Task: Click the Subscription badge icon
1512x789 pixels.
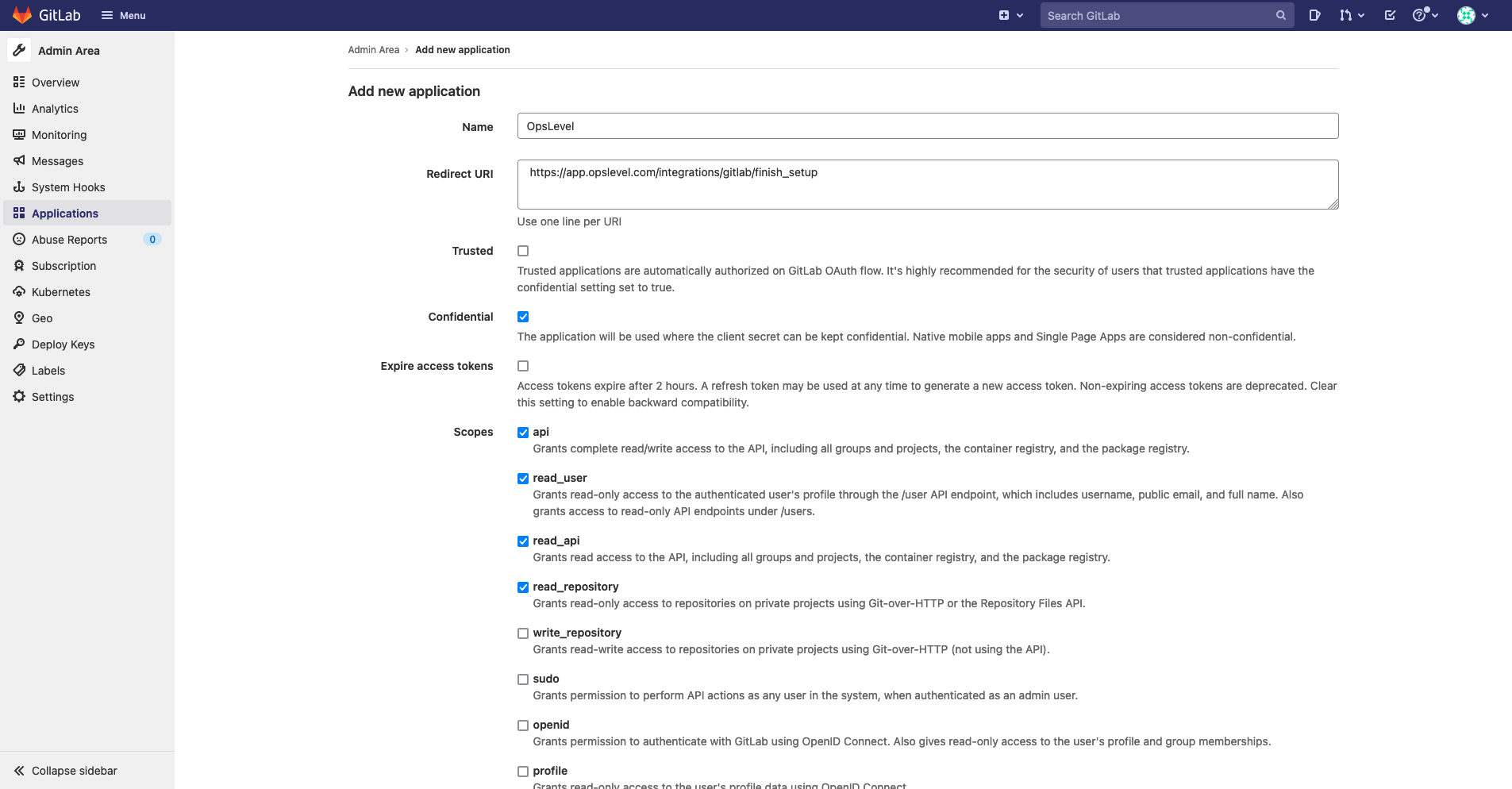Action: [19, 265]
